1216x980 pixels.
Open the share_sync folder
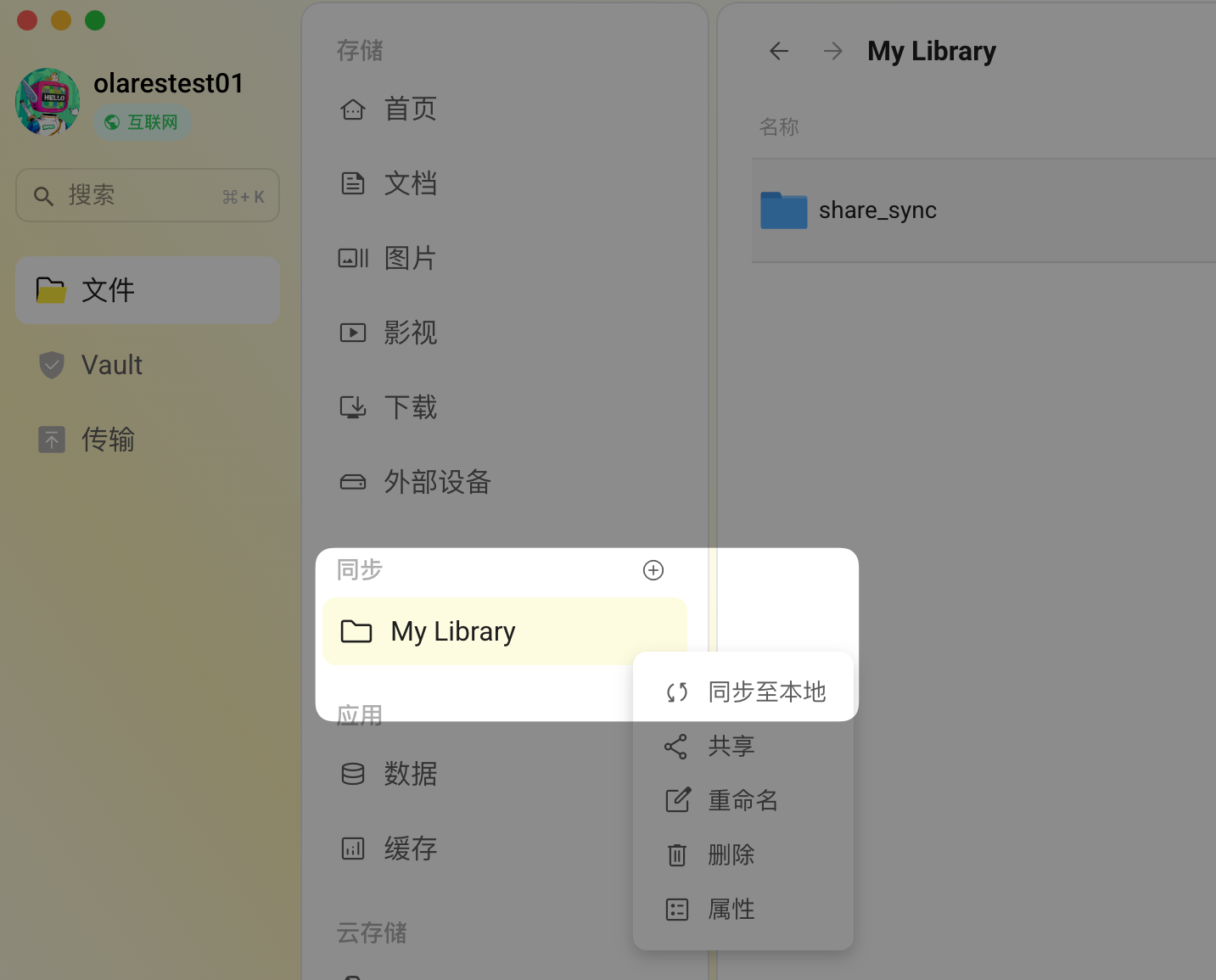tap(877, 210)
